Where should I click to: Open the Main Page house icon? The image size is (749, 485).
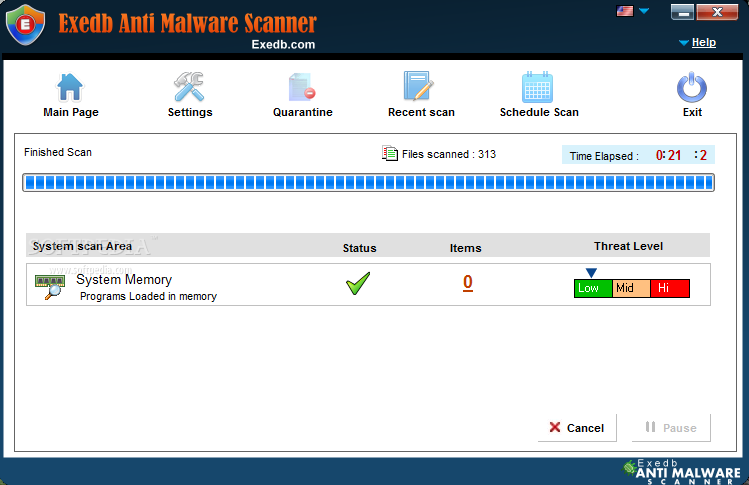tap(70, 87)
